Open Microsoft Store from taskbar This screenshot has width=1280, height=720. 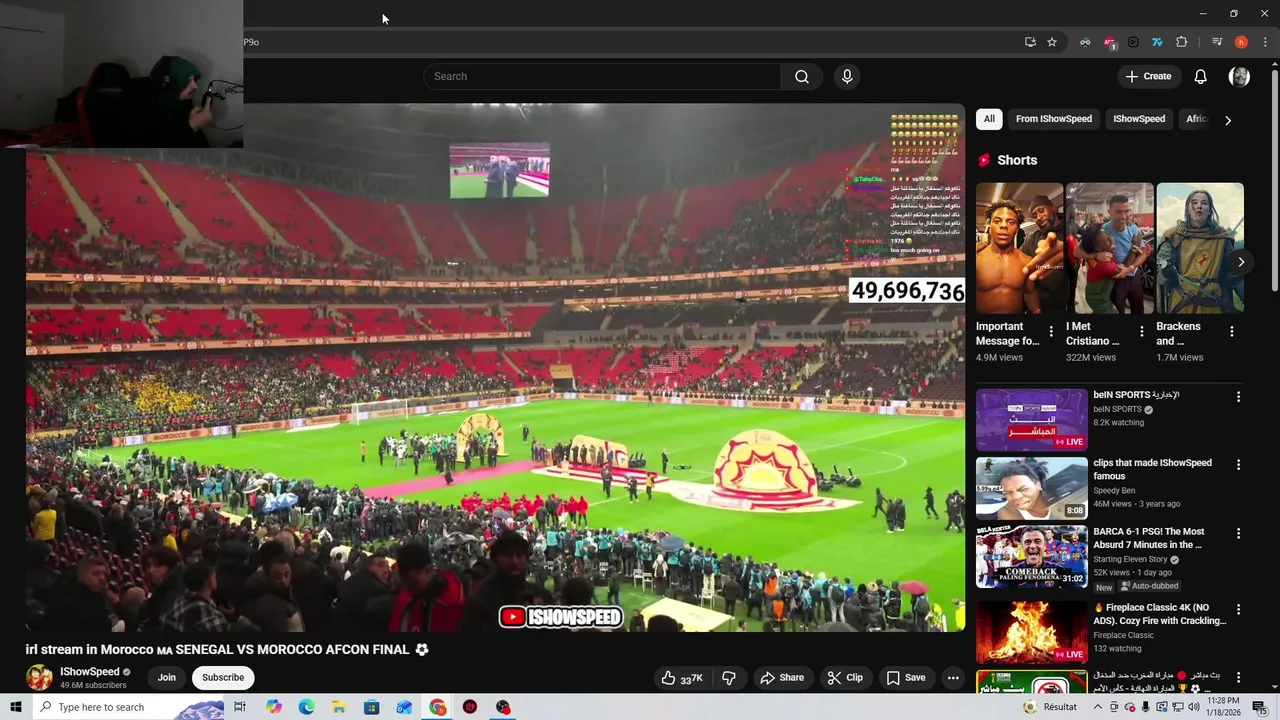pos(371,707)
